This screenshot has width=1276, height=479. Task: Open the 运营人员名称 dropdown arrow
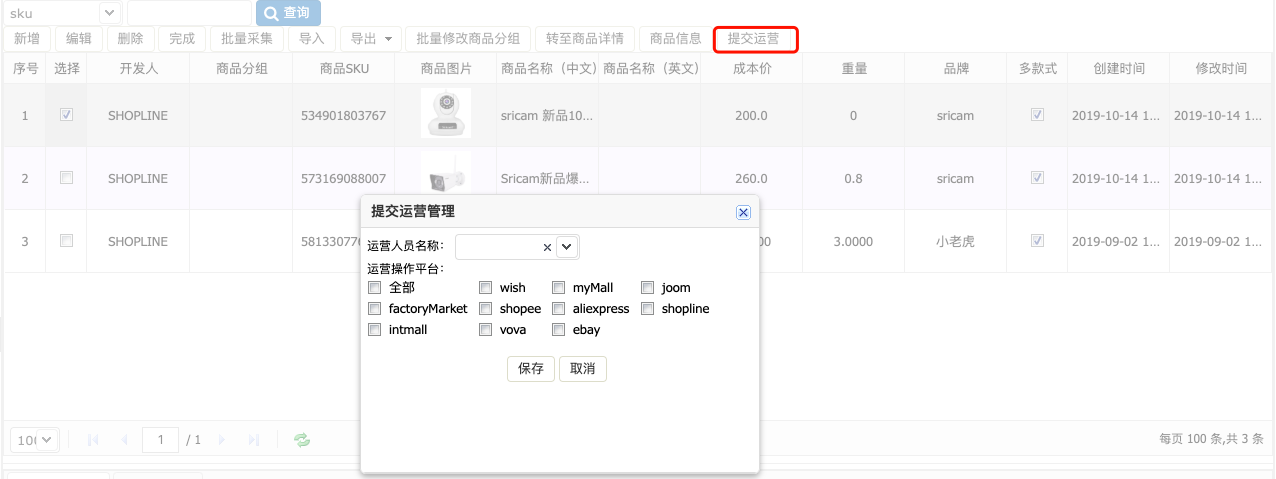(567, 247)
